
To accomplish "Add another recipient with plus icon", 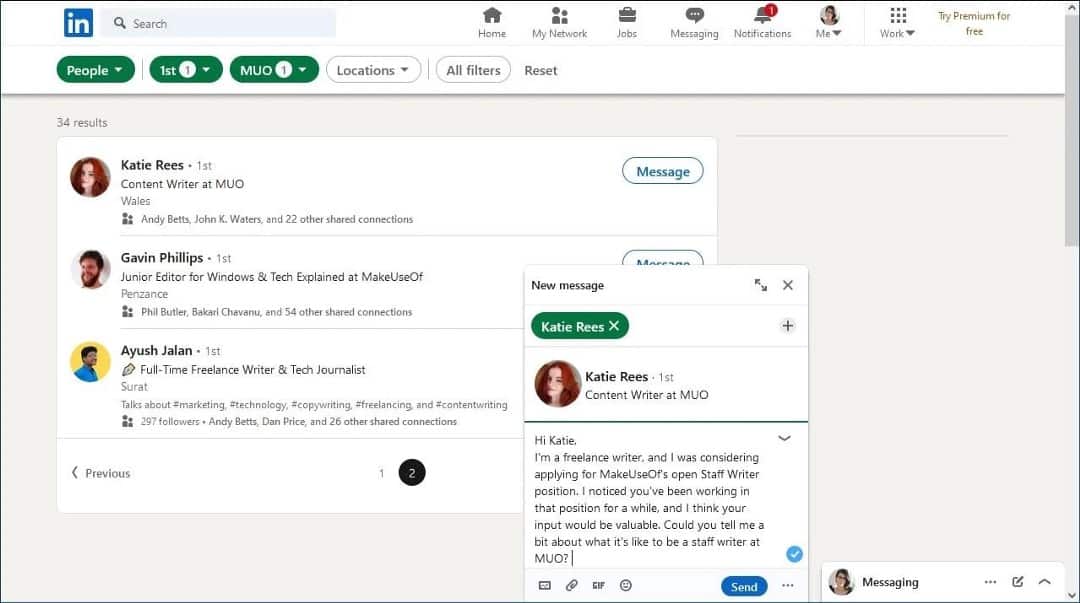I will coord(788,326).
